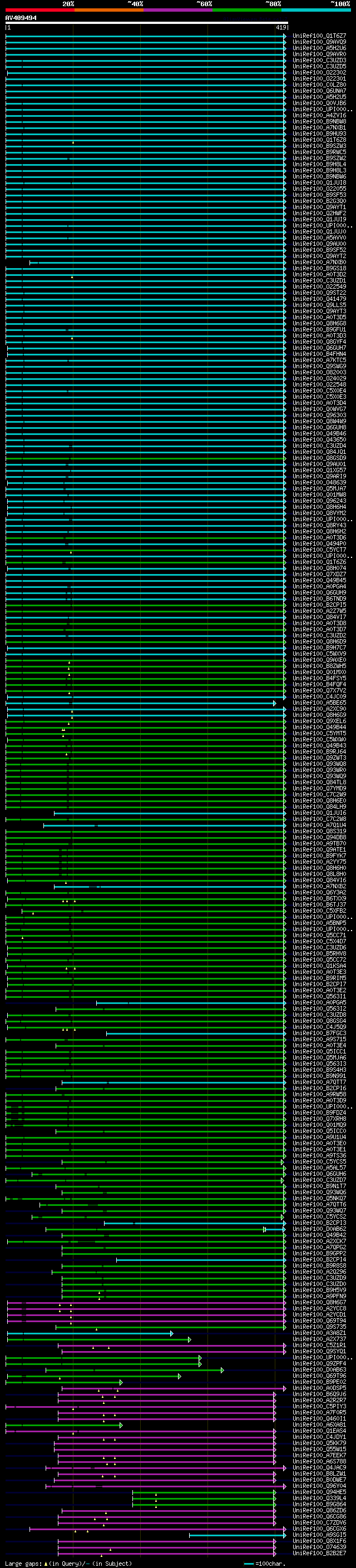Open hit UniRef100_Q1T6Z7
The height and width of the screenshot is (1568, 356).
pos(319,36)
